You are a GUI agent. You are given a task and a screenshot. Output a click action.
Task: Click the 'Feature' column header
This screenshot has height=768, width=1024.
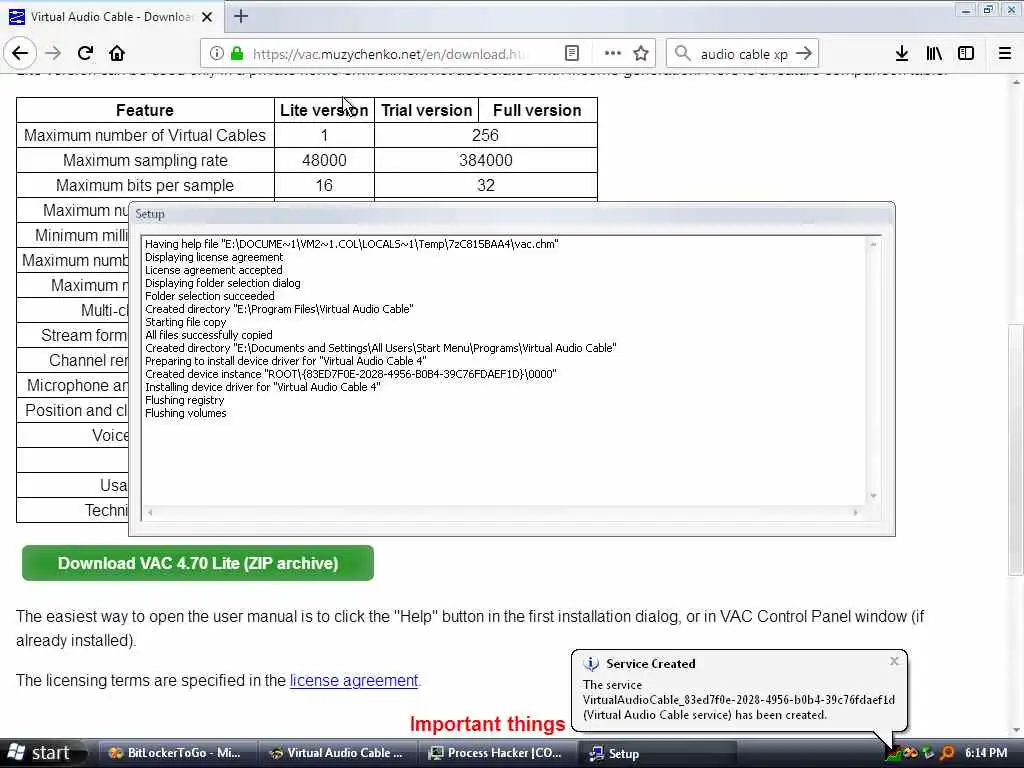tap(145, 110)
